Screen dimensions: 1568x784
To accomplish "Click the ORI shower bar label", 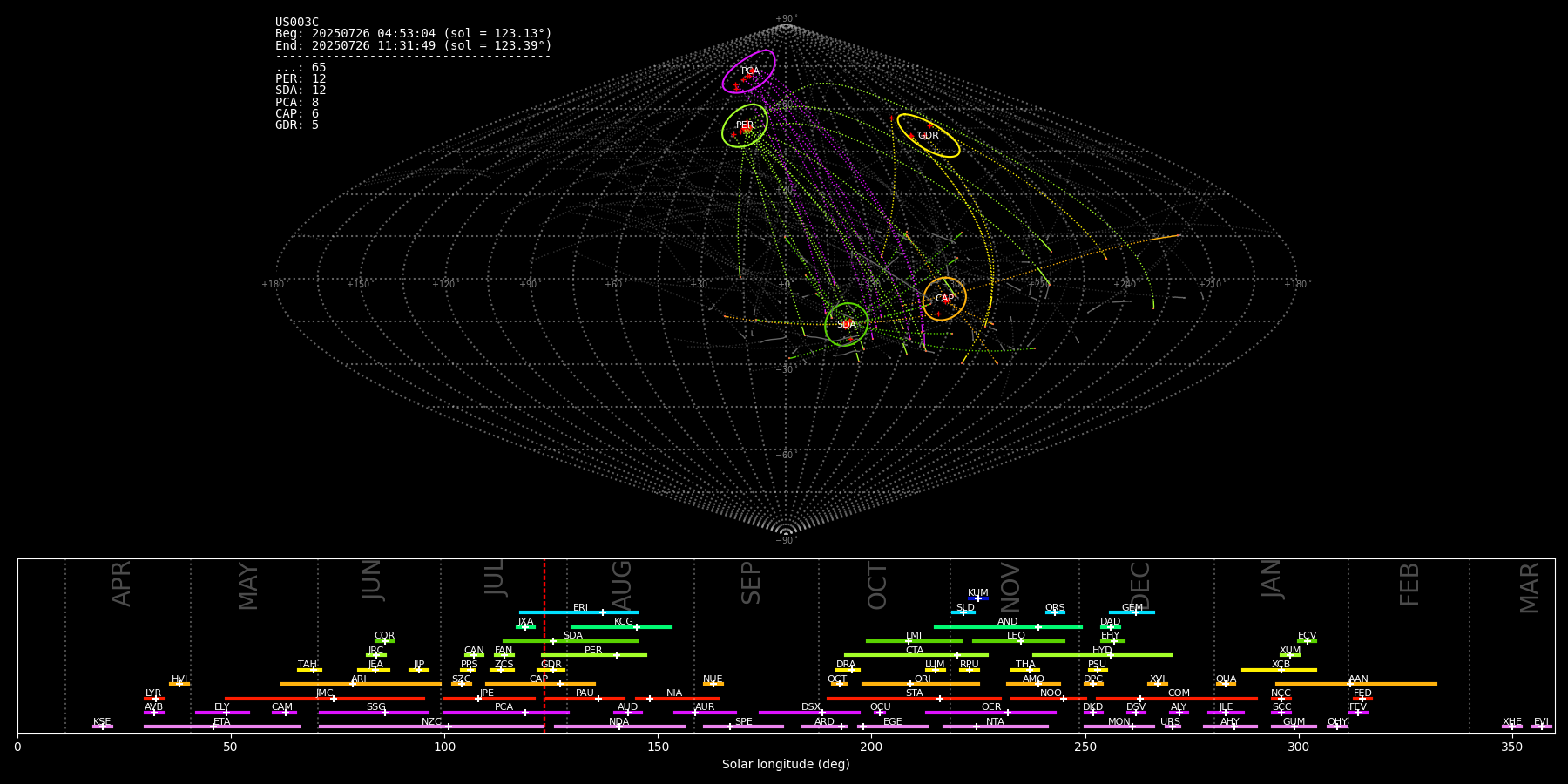I will 923,679.
